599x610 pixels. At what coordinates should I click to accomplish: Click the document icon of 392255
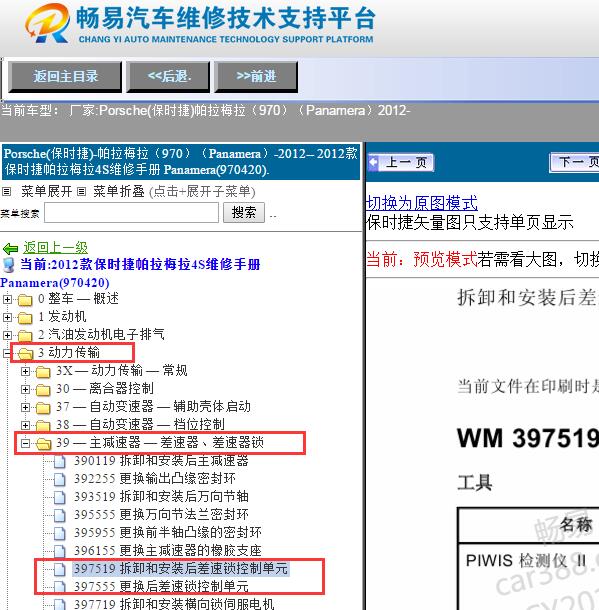point(60,479)
